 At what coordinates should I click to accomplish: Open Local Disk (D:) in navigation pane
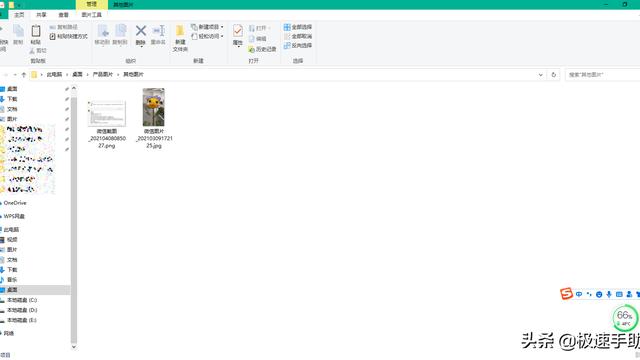coord(22,310)
